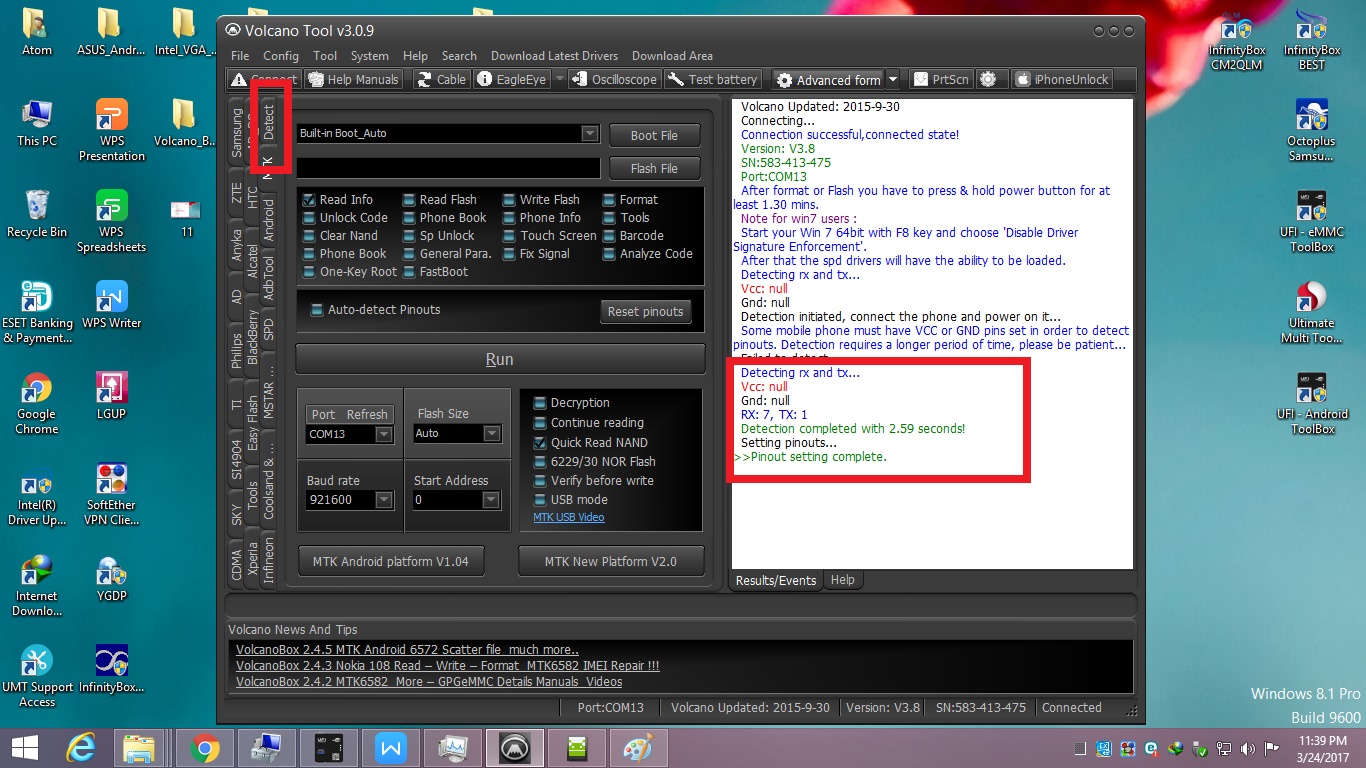Enable the Decryption checkbox
This screenshot has height=768, width=1366.
(x=540, y=403)
